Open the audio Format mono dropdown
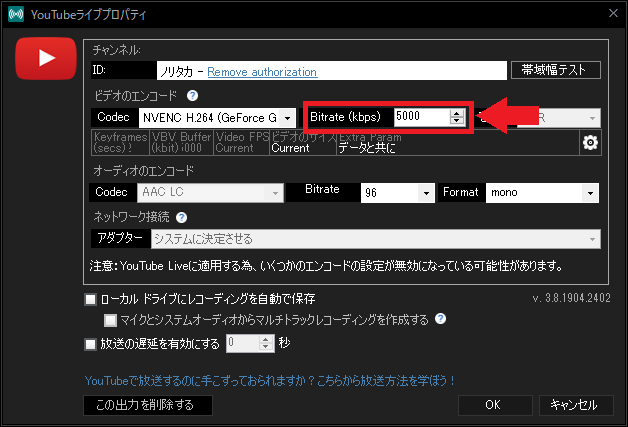The image size is (628, 427). coord(542,193)
